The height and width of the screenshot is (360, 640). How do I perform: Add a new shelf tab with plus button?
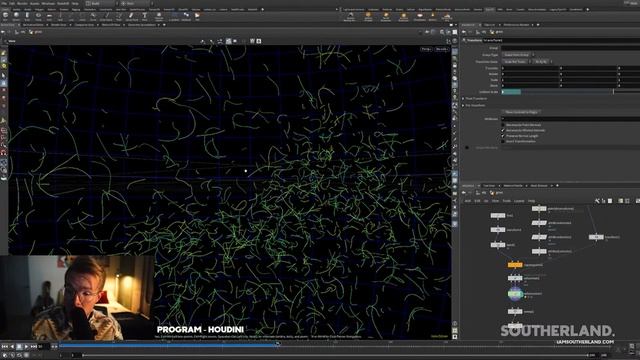[x=262, y=9]
